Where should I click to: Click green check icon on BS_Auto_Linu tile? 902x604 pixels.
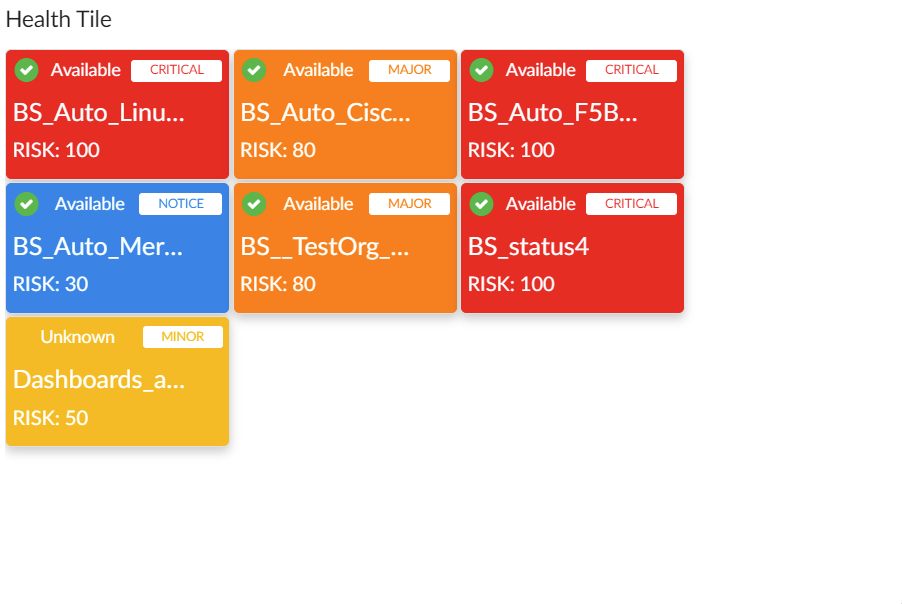coord(27,70)
